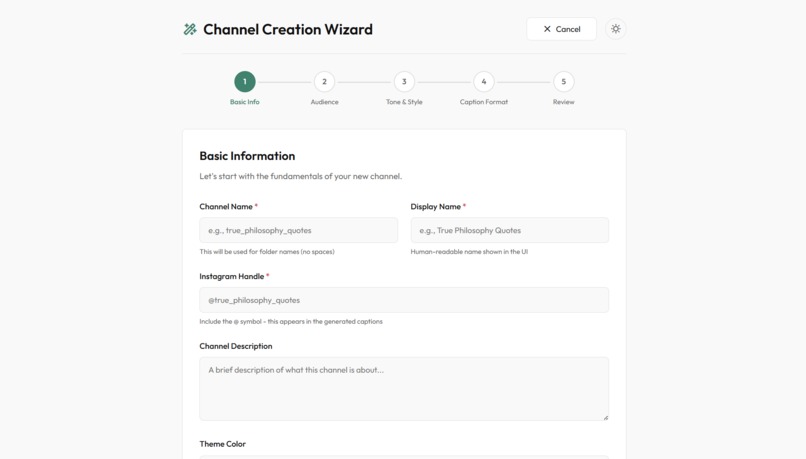Click the Channel Creation Wizard title

click(x=288, y=29)
